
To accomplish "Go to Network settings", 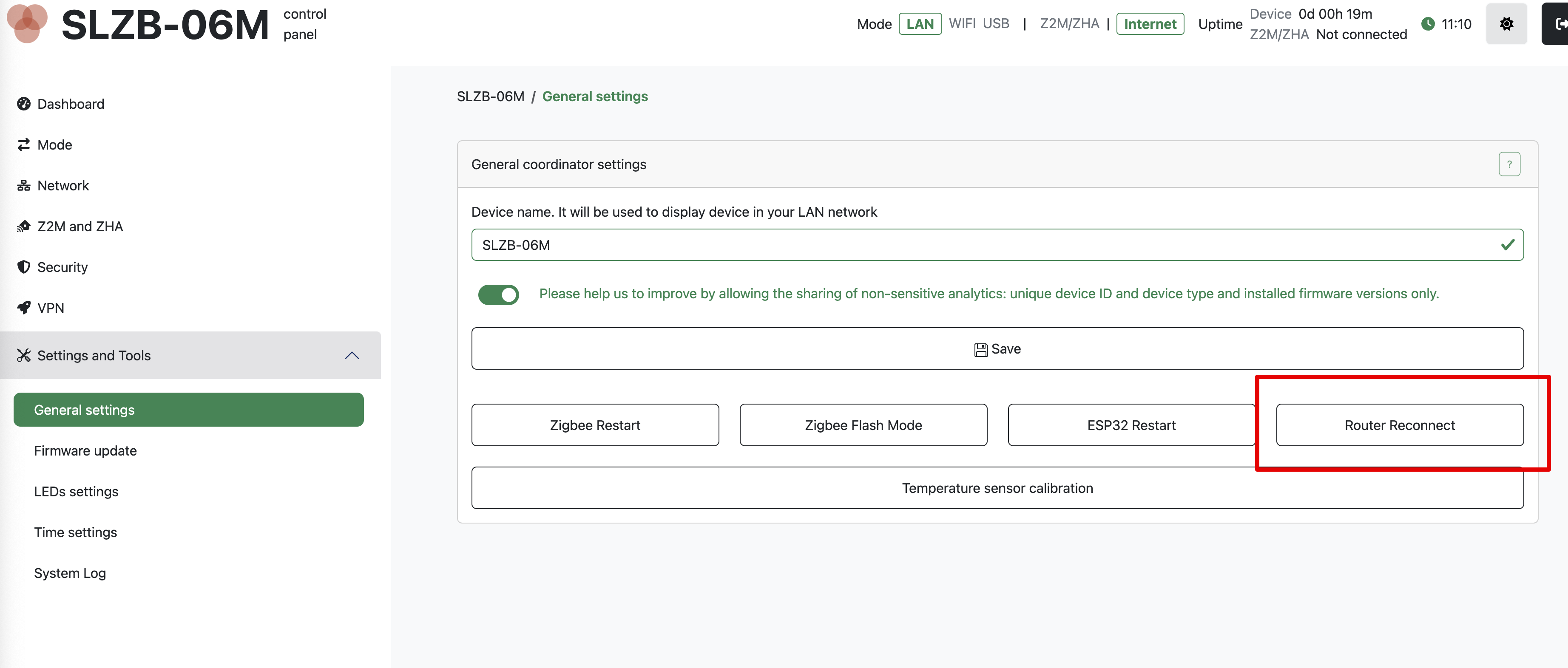I will pos(63,186).
